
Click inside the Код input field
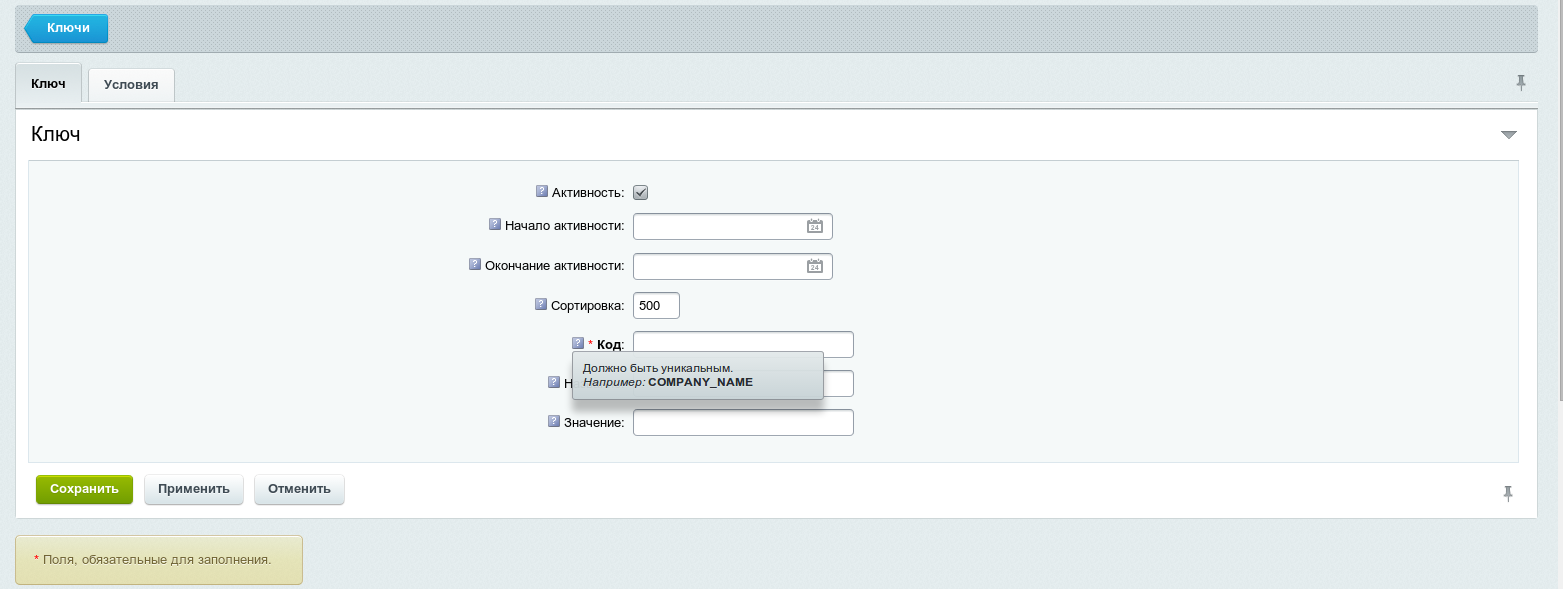click(x=742, y=343)
